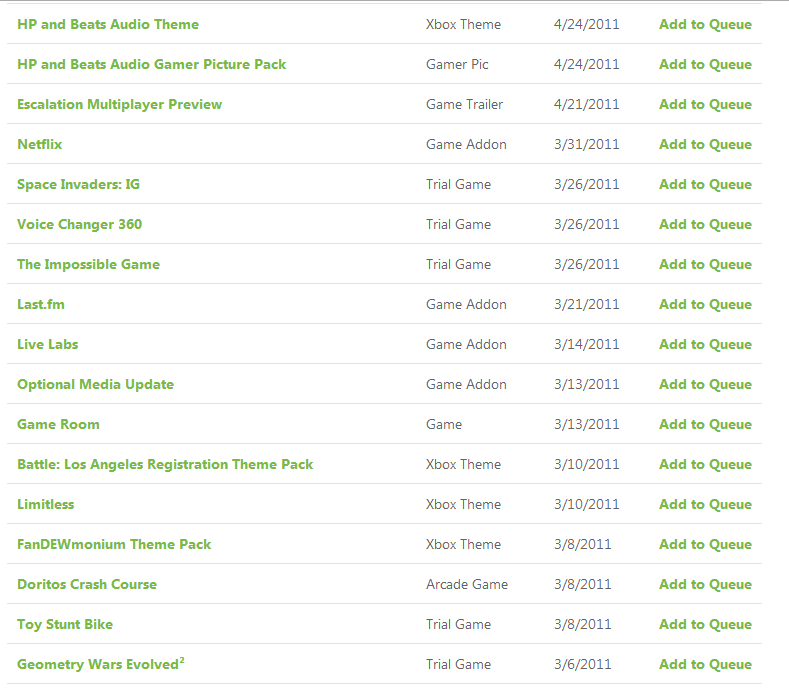Add HP and Beats Gamer Picture Pack to queue
This screenshot has height=694, width=789.
coord(705,64)
